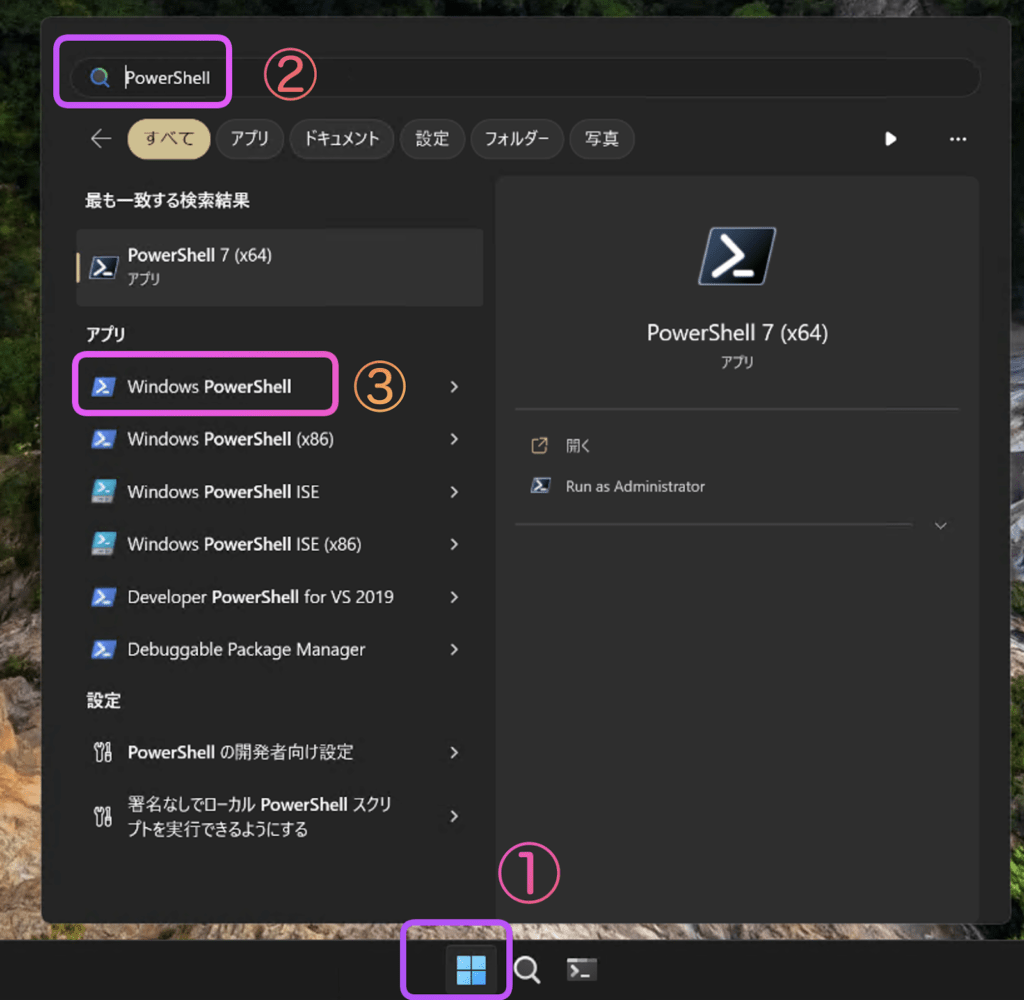Switch to the ドキュメント filter tab
The width and height of the screenshot is (1024, 1000).
click(341, 139)
